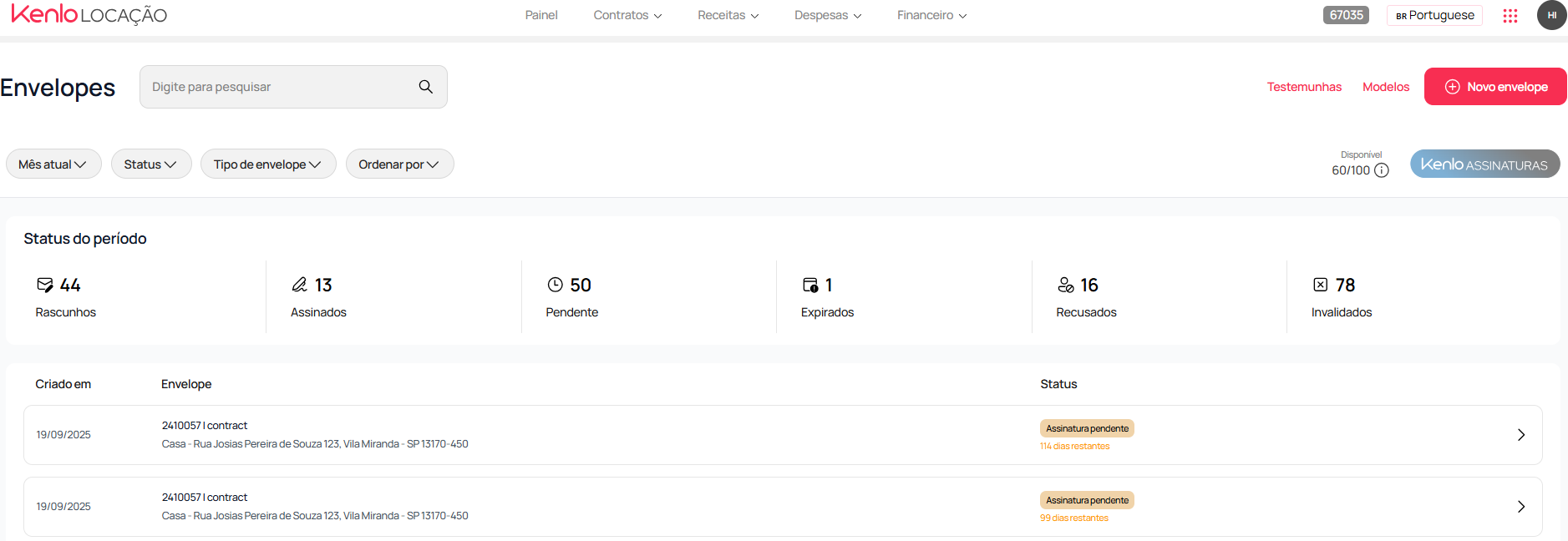Image resolution: width=1568 pixels, height=541 pixels.
Task: Click the Expirados calendar icon
Action: [810, 285]
